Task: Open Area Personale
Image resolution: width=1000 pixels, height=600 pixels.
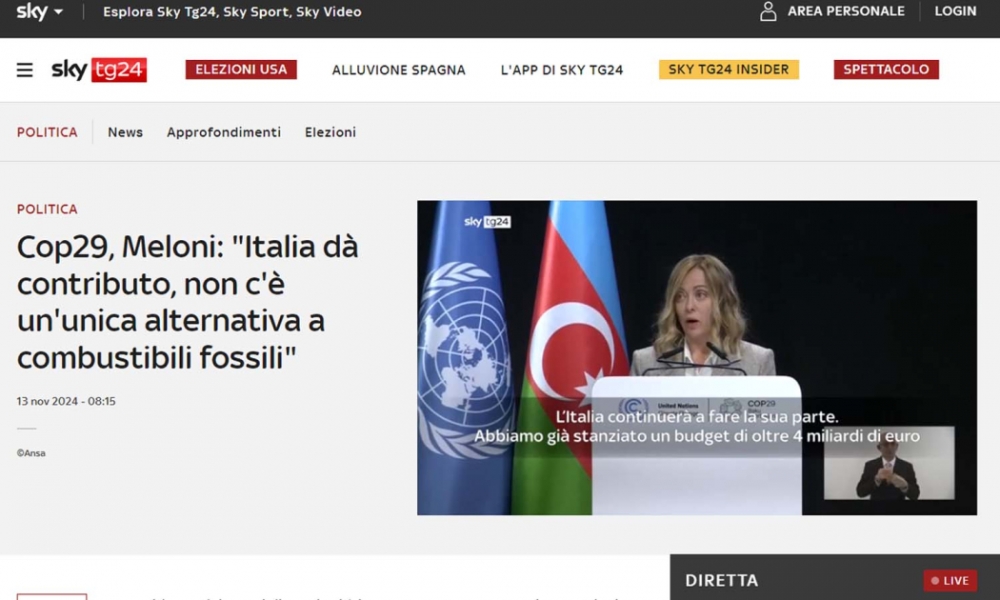Action: tap(845, 11)
